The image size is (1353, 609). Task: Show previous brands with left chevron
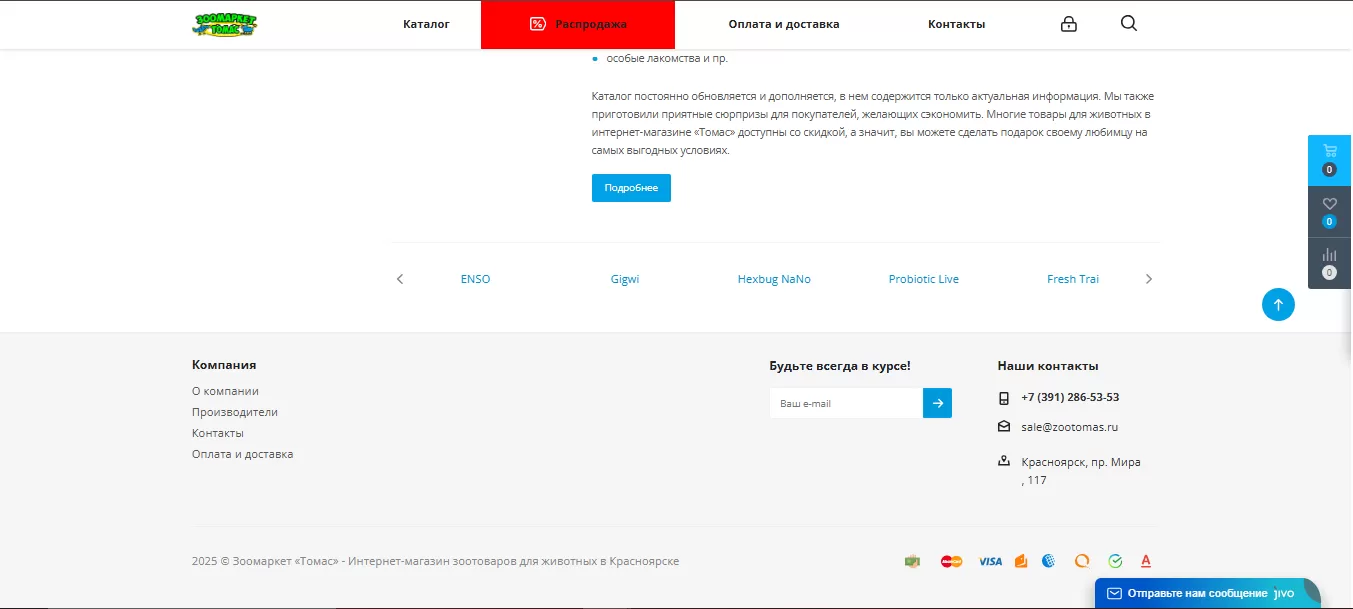click(400, 279)
